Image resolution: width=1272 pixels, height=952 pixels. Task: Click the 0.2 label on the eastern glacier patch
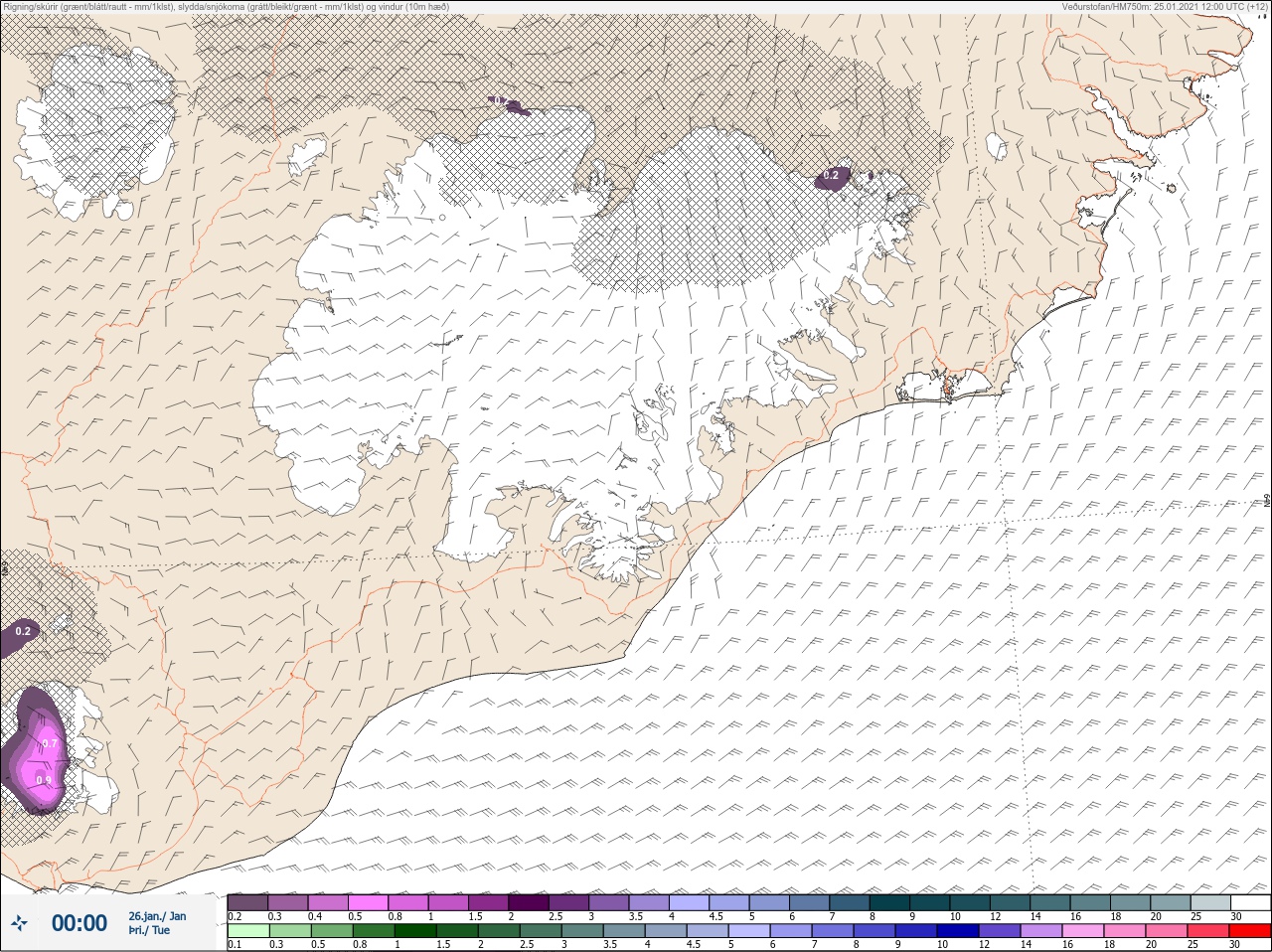pos(833,176)
